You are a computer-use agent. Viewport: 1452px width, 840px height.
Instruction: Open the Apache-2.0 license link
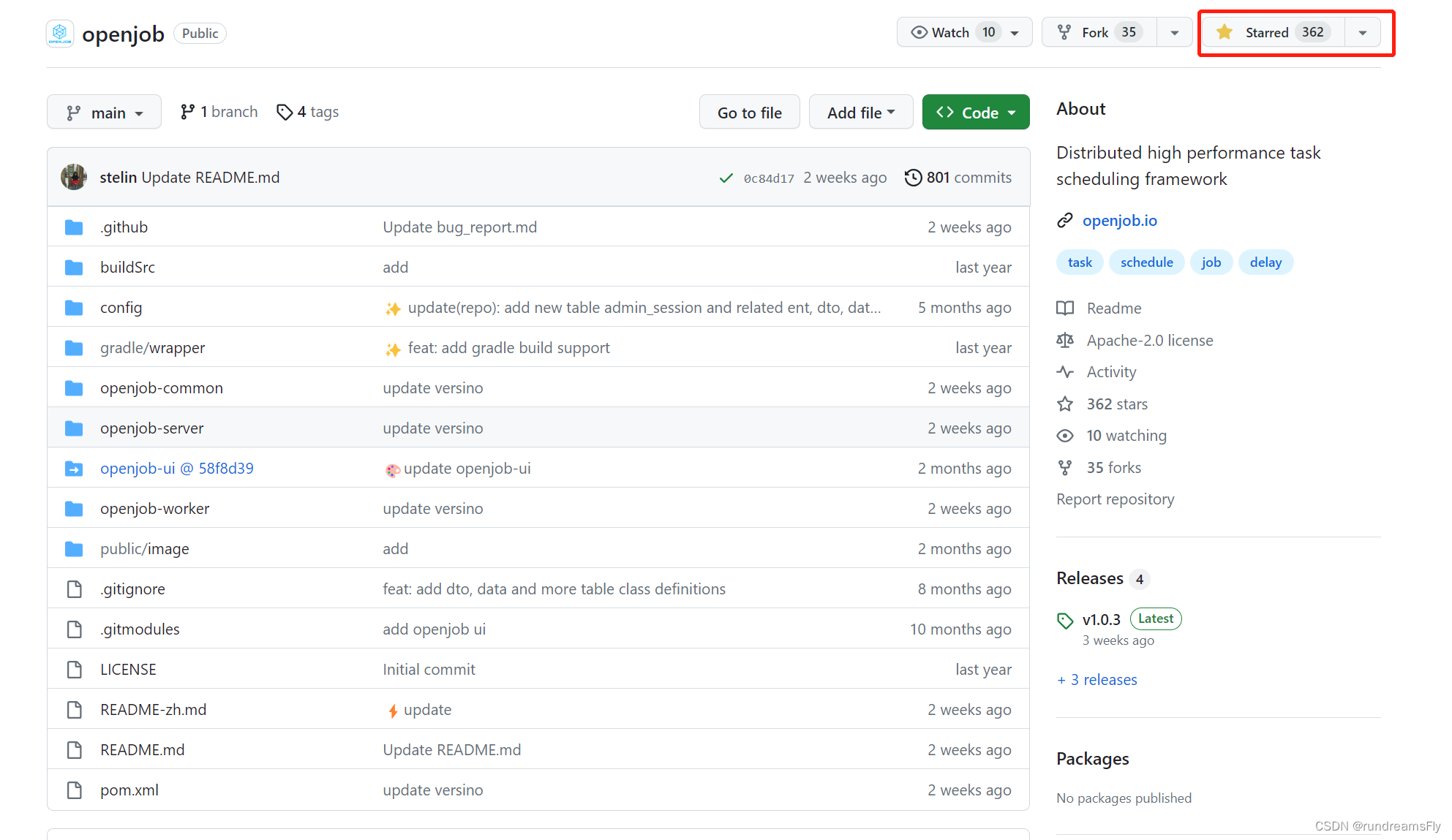(x=1150, y=341)
